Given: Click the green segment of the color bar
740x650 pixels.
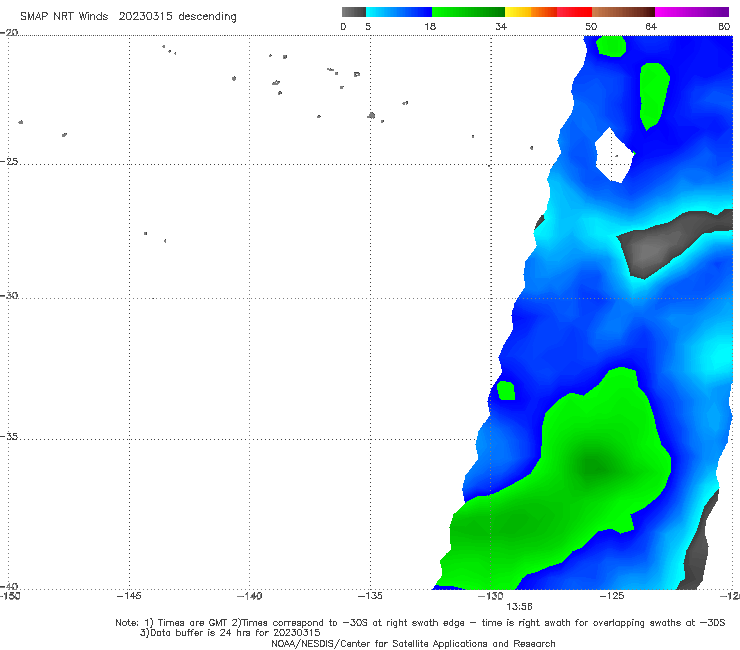Looking at the screenshot, I should [x=468, y=12].
